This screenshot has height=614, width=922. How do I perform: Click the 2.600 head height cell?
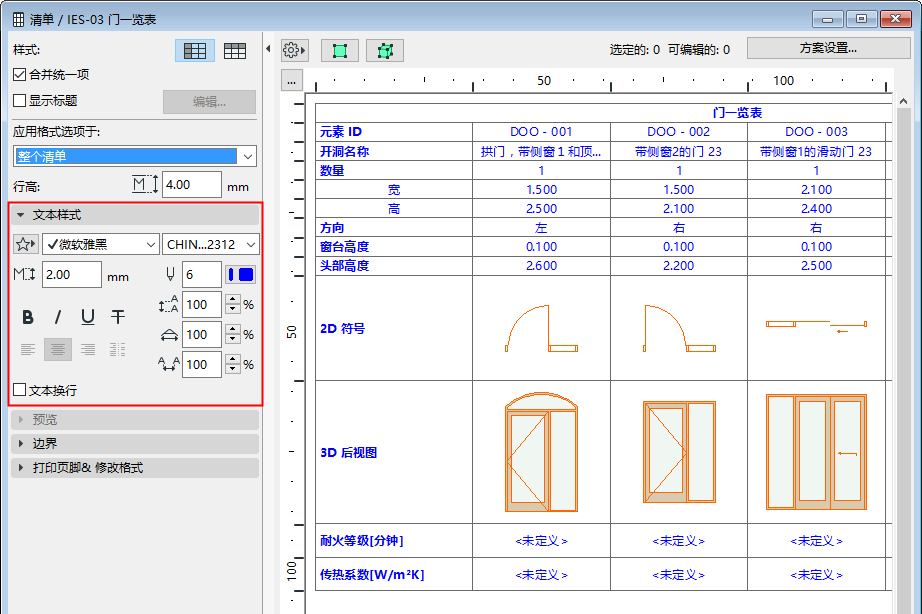(x=541, y=266)
